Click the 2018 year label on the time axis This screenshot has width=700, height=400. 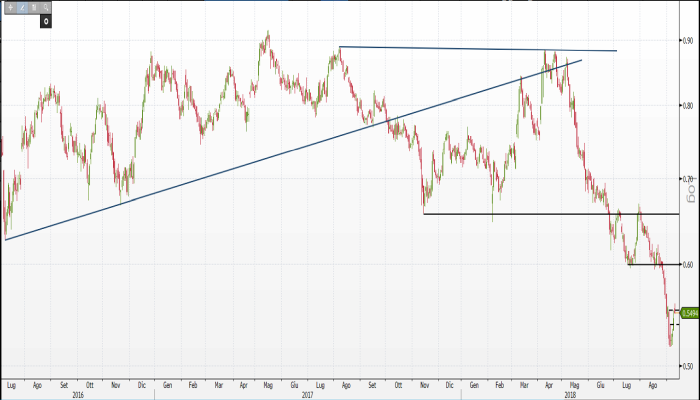[568, 395]
